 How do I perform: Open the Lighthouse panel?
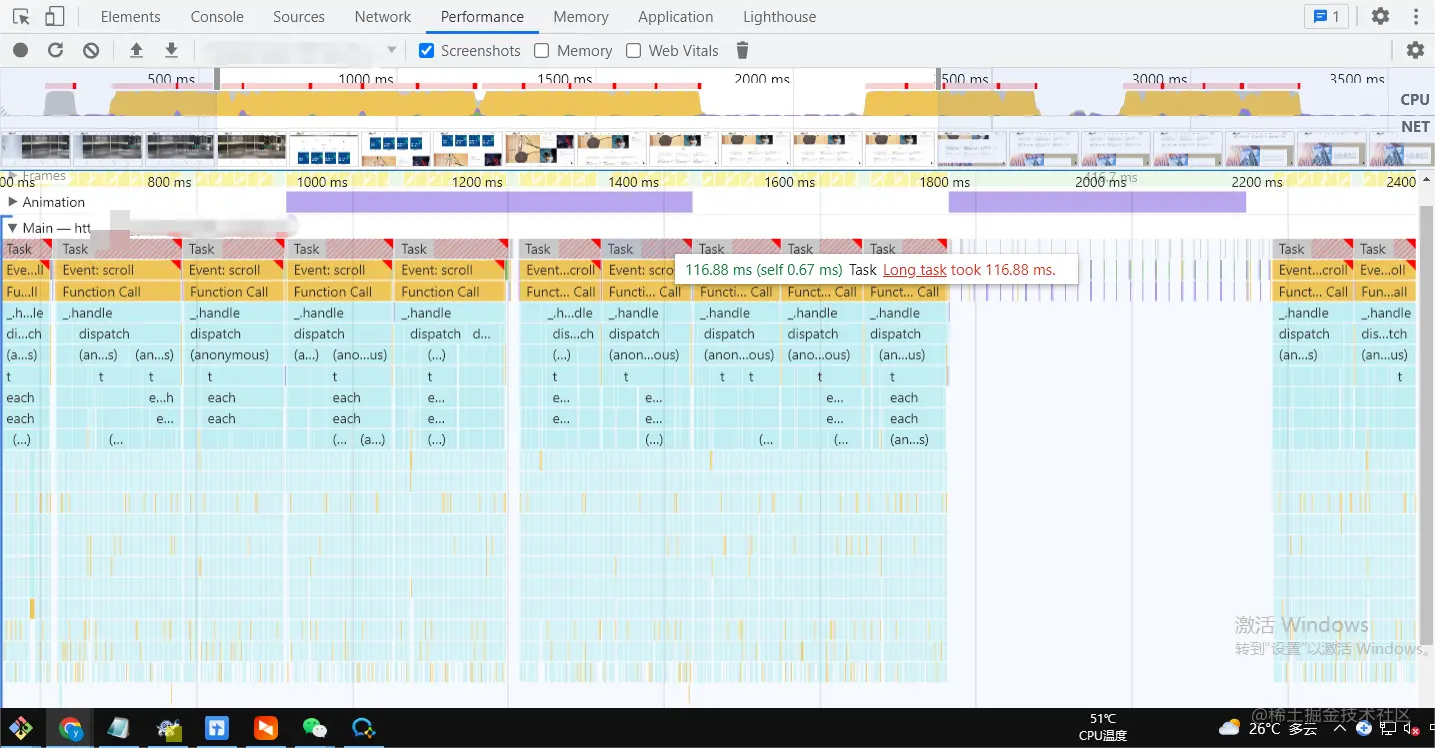[x=779, y=16]
